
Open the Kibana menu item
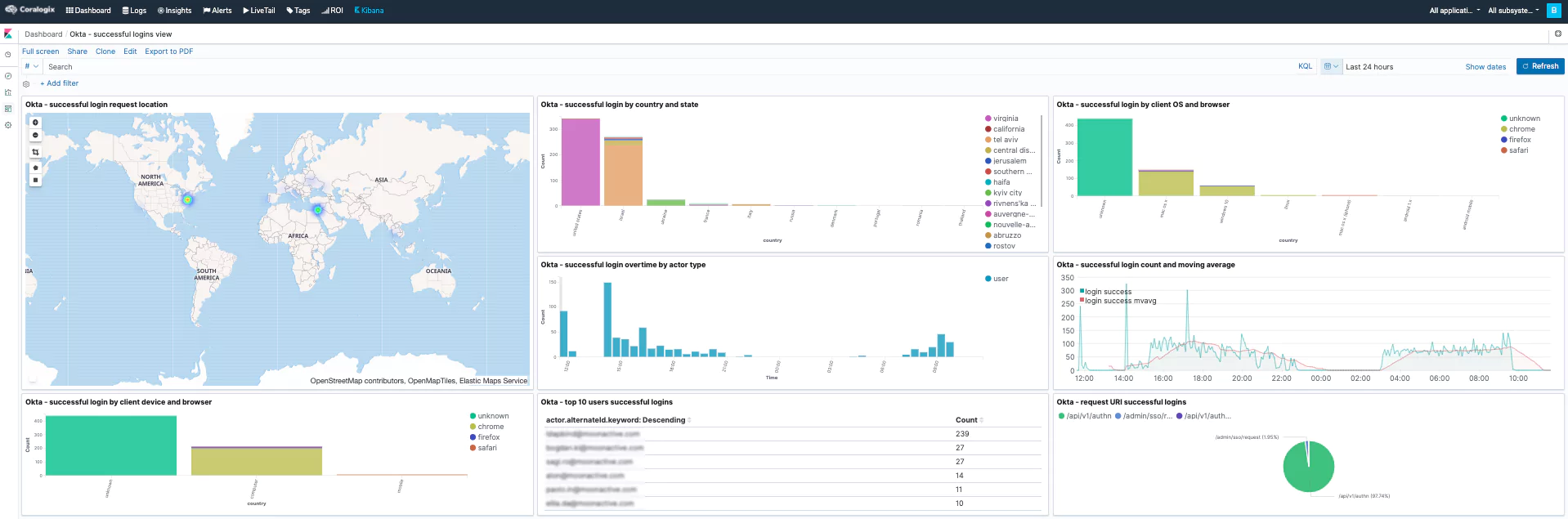(369, 11)
